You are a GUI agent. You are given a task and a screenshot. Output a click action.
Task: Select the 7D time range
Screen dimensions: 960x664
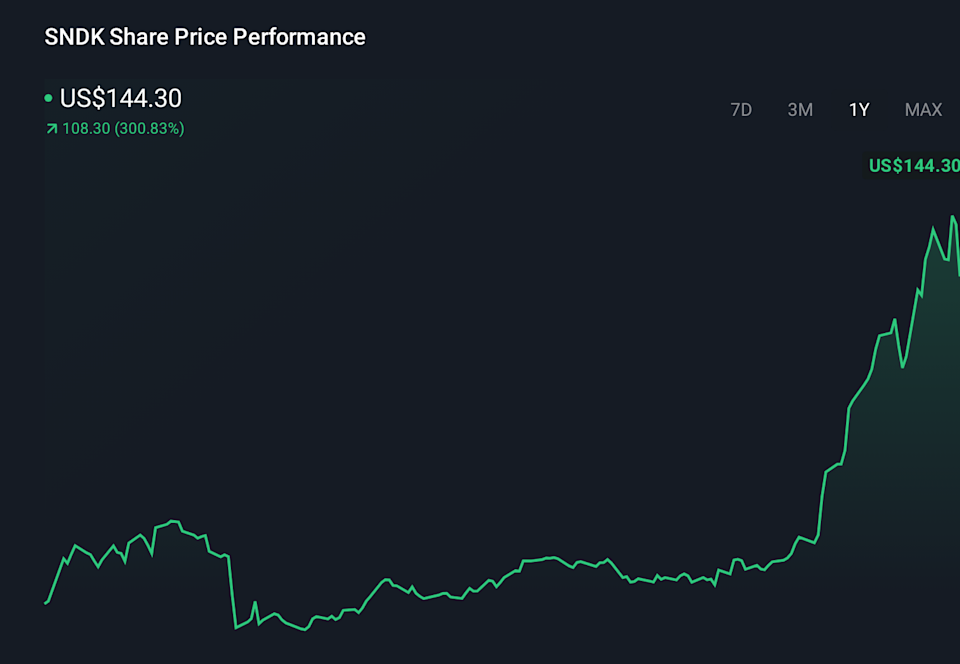[x=741, y=110]
